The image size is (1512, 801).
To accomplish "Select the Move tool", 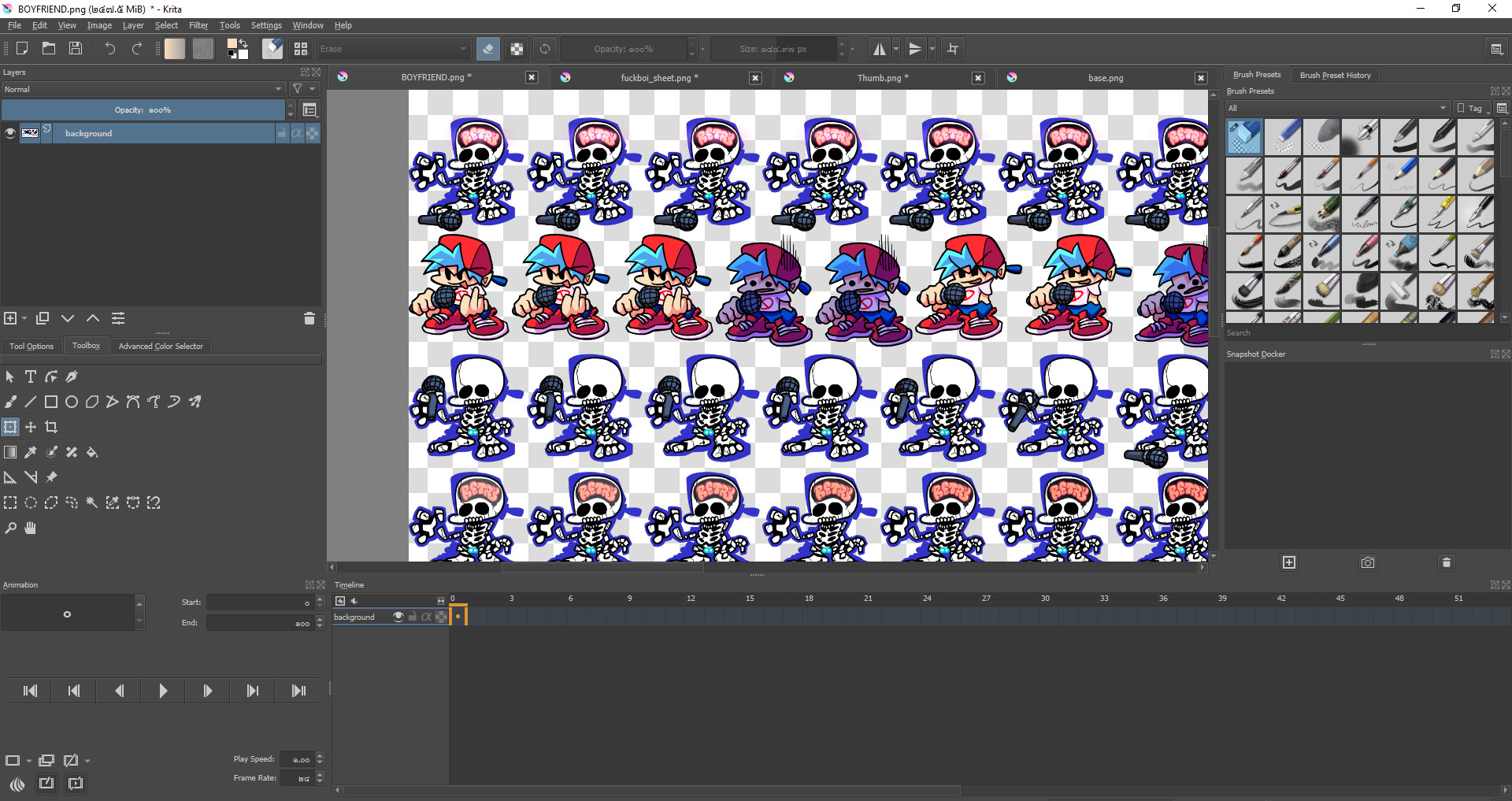I will [31, 427].
